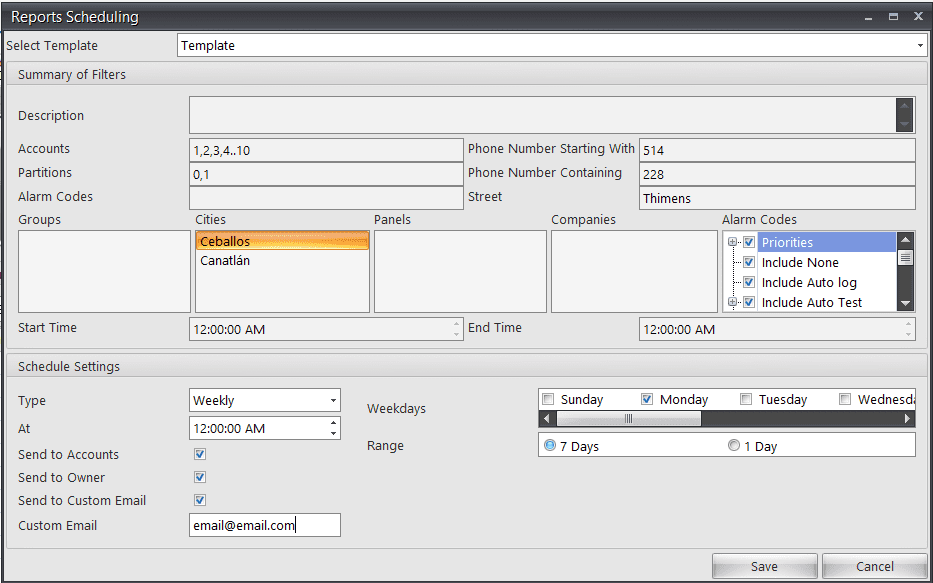This screenshot has height=583, width=933.
Task: Check the Tuesday weekday checkbox
Action: coord(746,398)
